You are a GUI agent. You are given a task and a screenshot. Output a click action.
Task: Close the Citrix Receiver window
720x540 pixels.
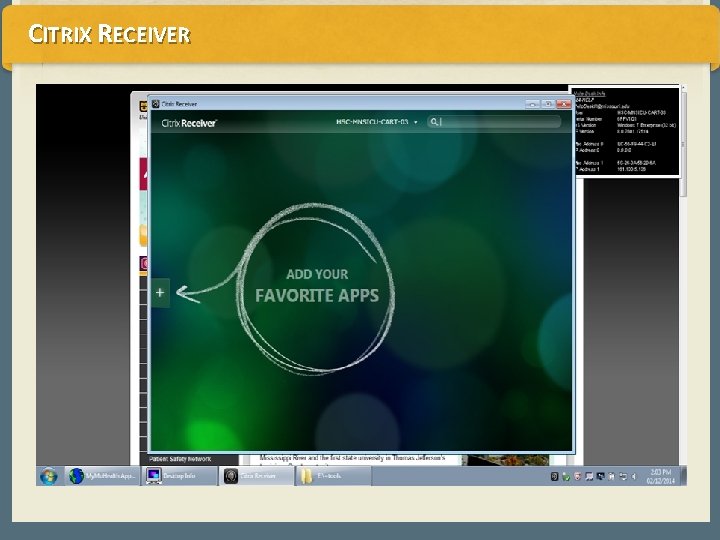563,104
